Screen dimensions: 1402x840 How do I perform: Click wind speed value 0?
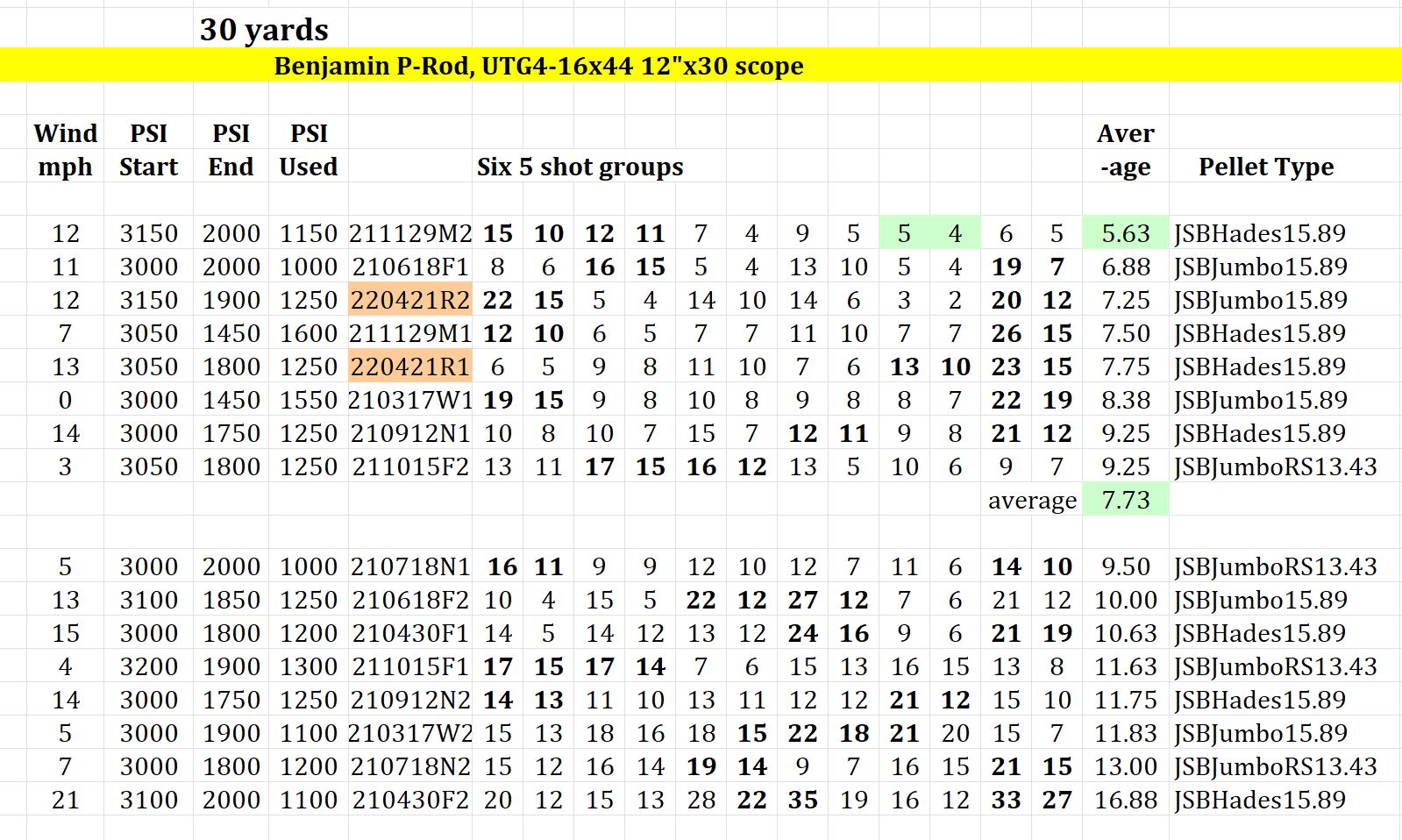tap(66, 400)
